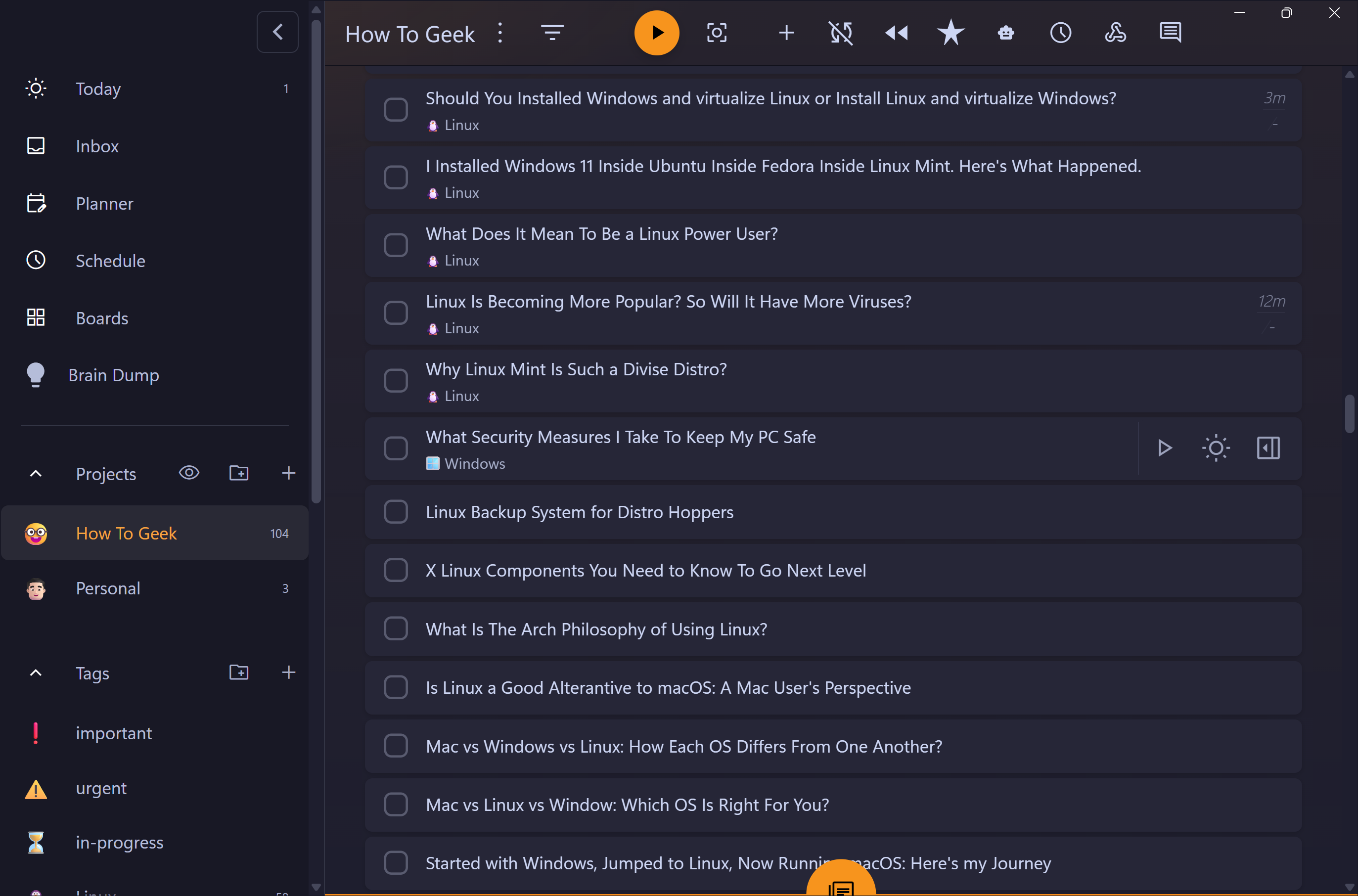Open the Today view
The image size is (1358, 896).
click(x=155, y=89)
